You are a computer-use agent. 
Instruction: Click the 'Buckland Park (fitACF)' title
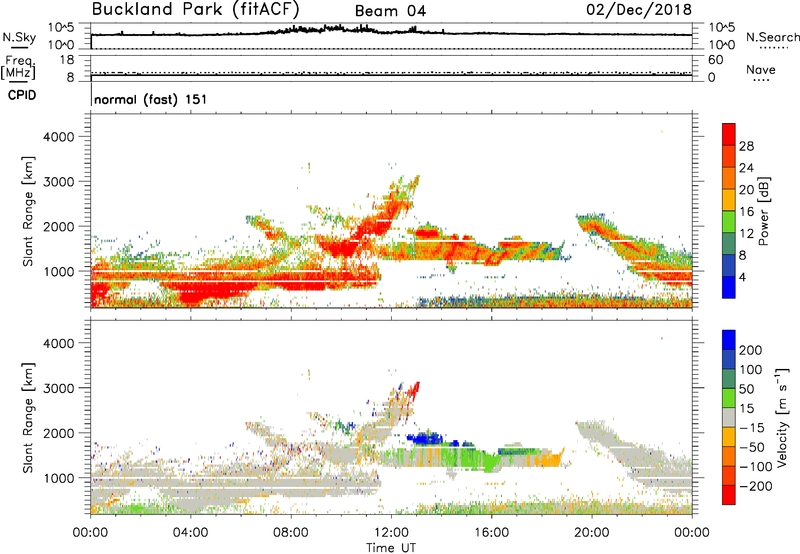click(x=195, y=10)
